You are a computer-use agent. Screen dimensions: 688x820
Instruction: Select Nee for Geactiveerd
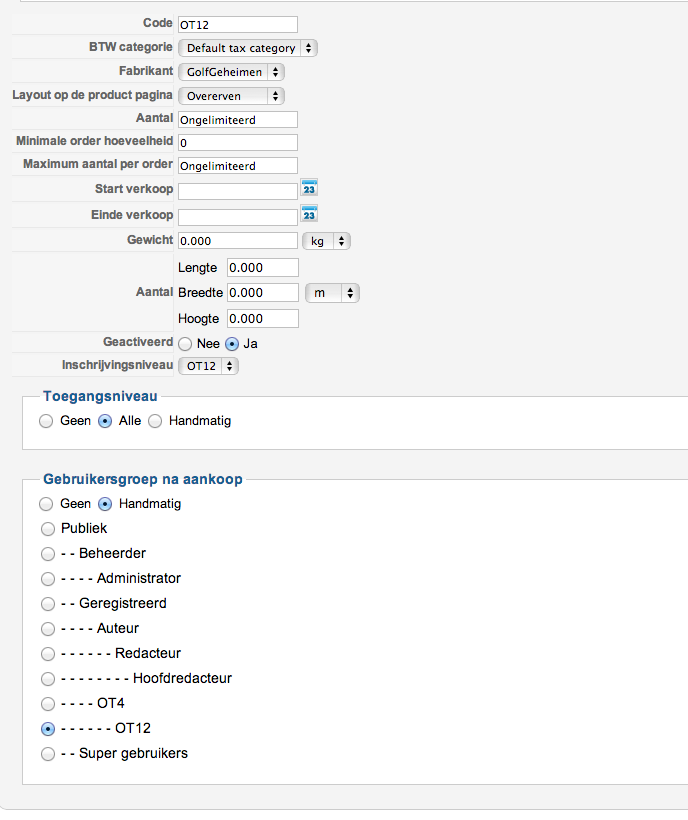[186, 343]
